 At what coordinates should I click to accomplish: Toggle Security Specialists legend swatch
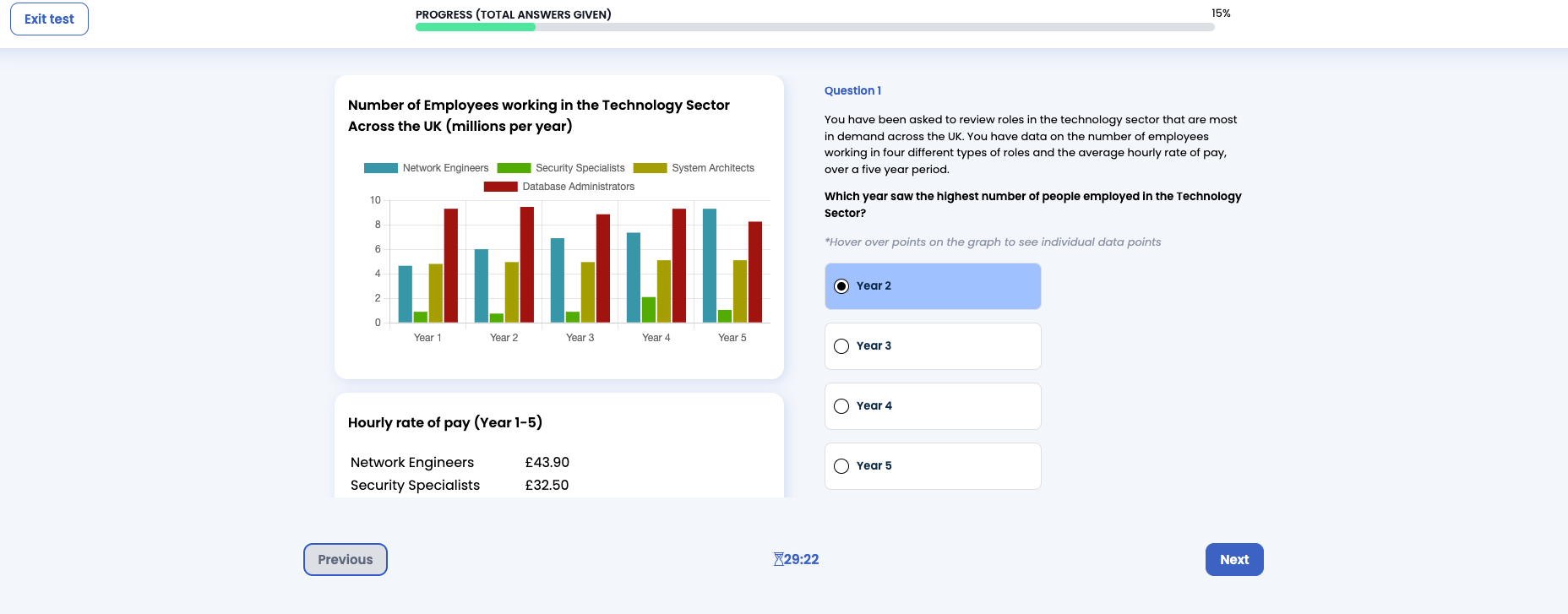[514, 168]
